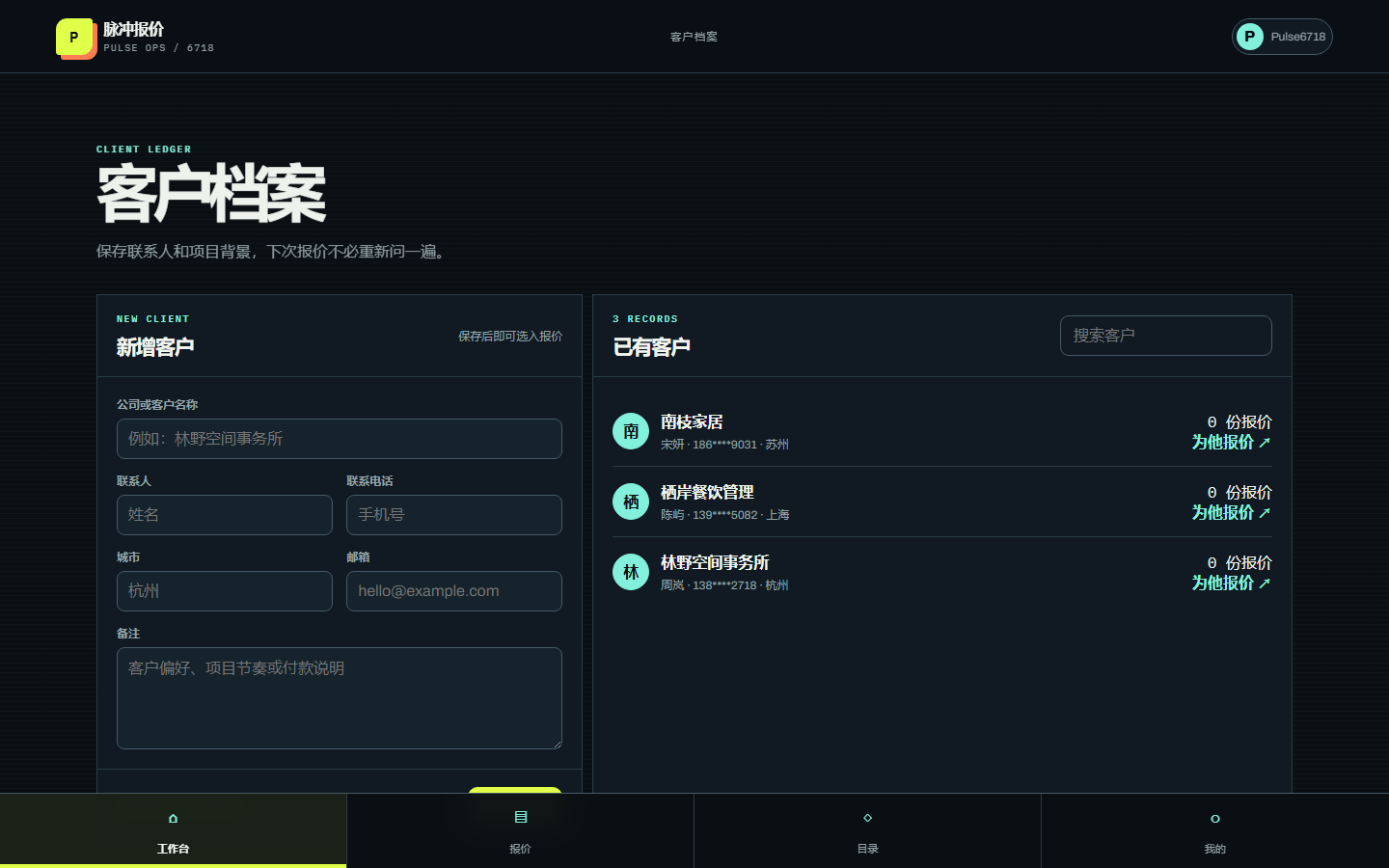1389x868 pixels.
Task: Focus the 公司或客户名称 input field
Action: point(340,439)
